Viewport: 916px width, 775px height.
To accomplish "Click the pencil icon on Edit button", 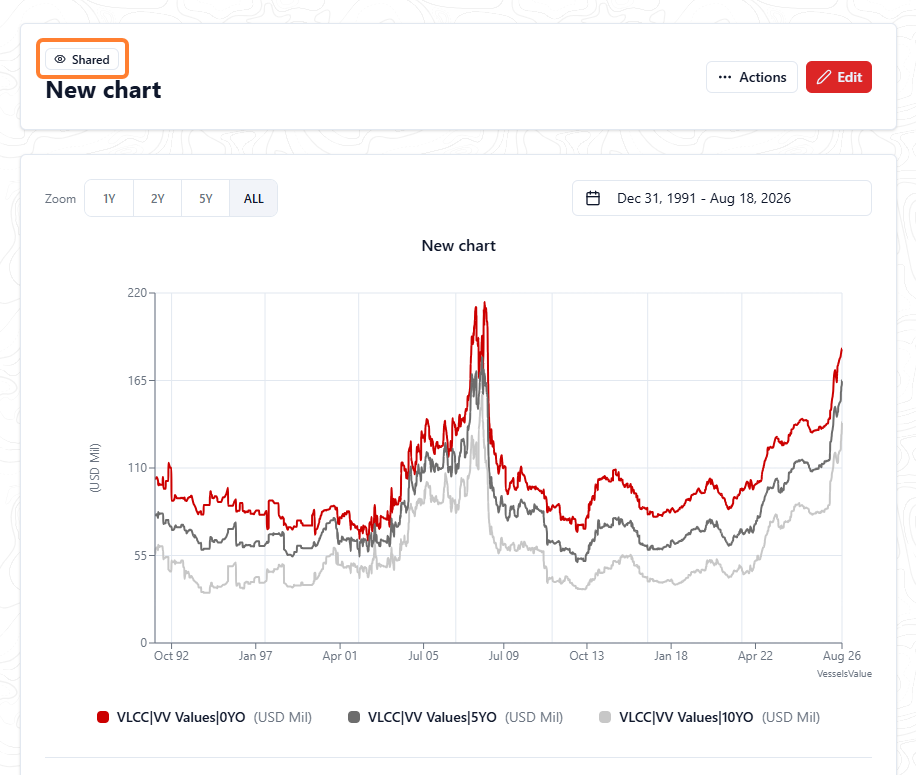I will 824,77.
